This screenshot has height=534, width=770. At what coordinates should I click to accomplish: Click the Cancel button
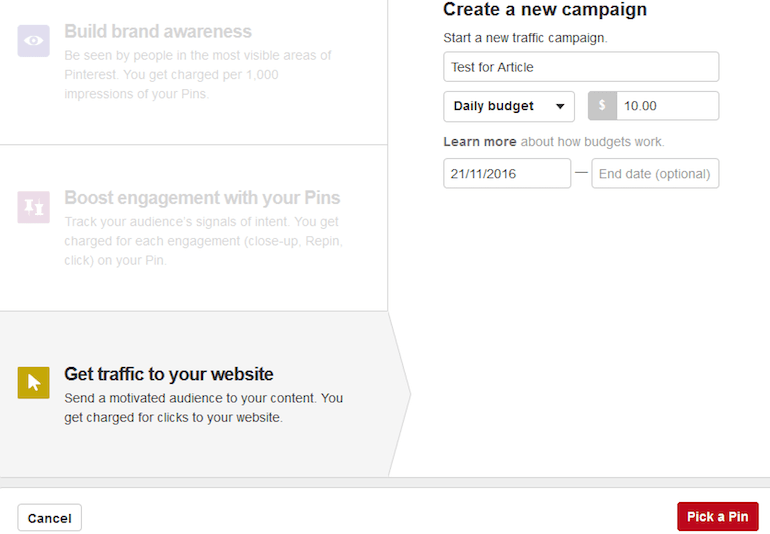(50, 518)
